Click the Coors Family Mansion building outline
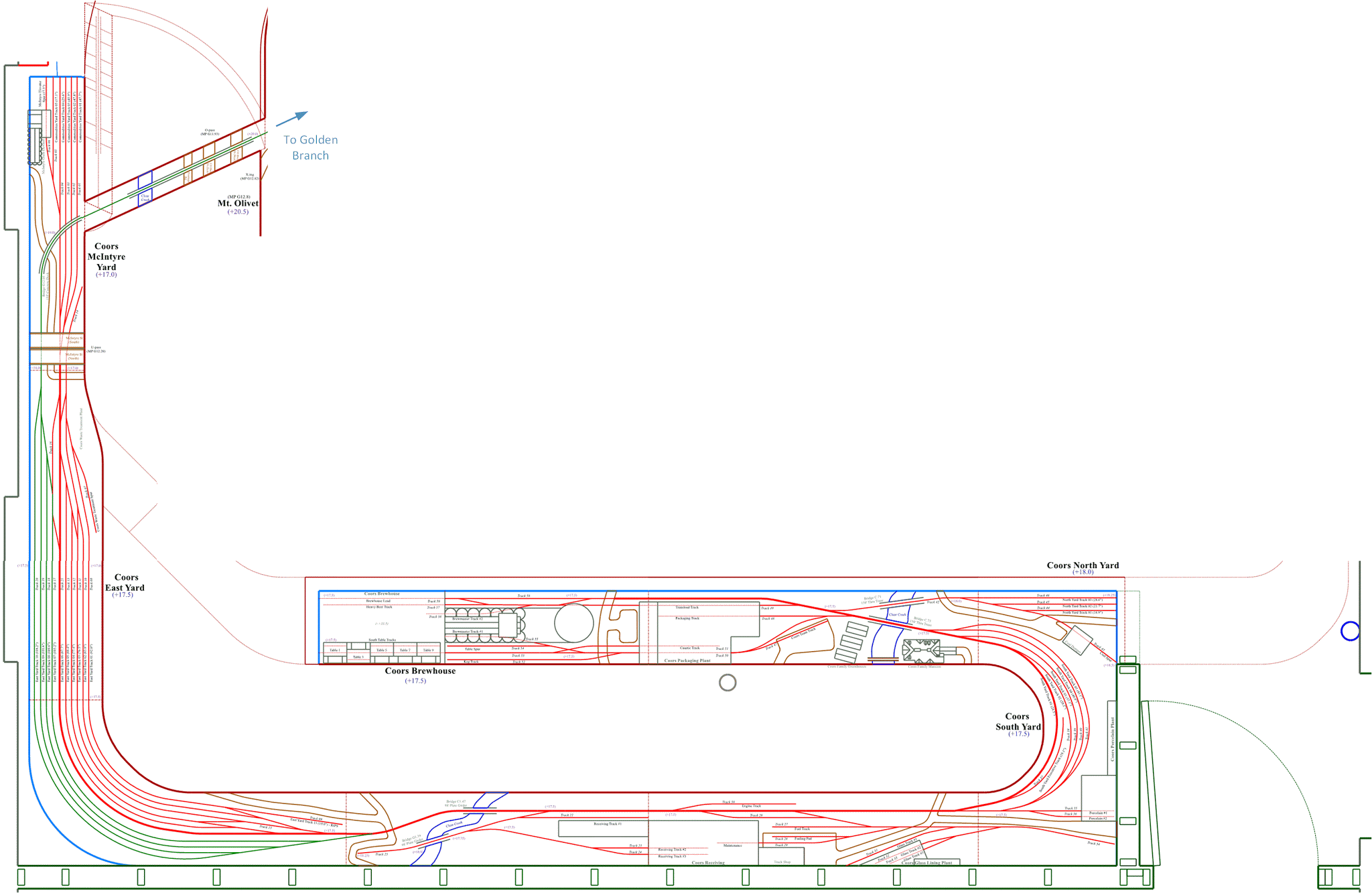This screenshot has width=1372, height=893. pos(922,650)
